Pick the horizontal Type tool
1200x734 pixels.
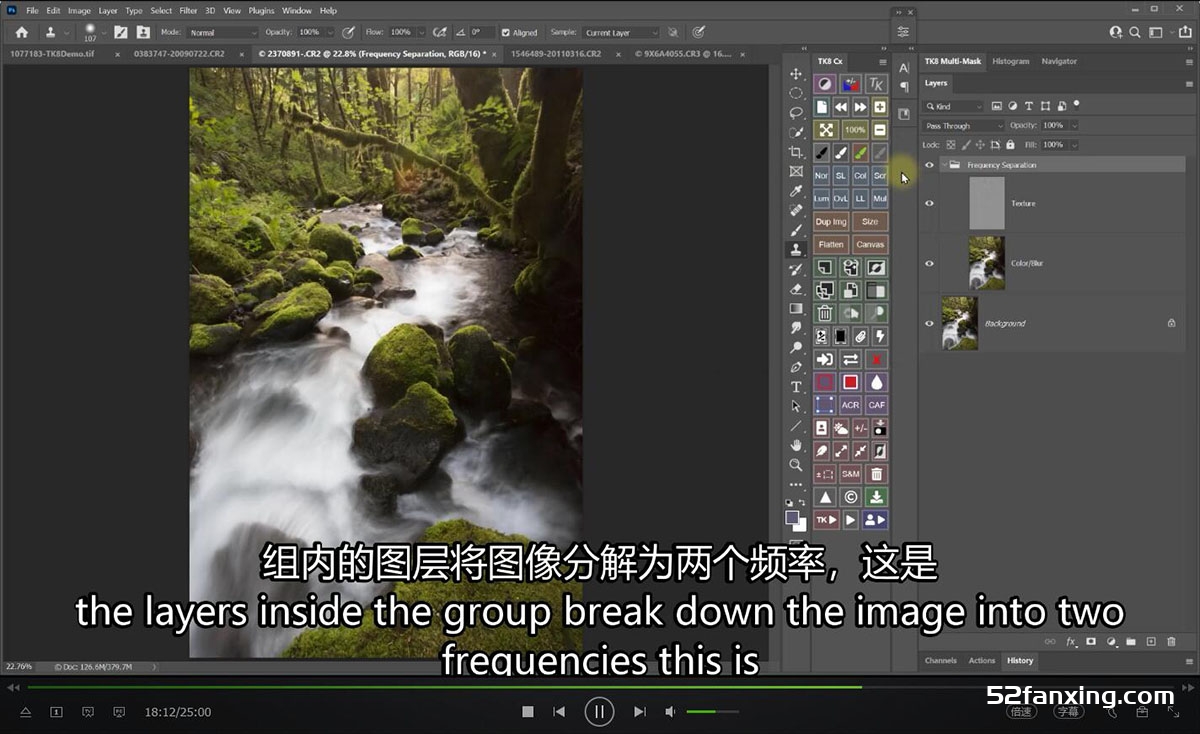[x=796, y=387]
